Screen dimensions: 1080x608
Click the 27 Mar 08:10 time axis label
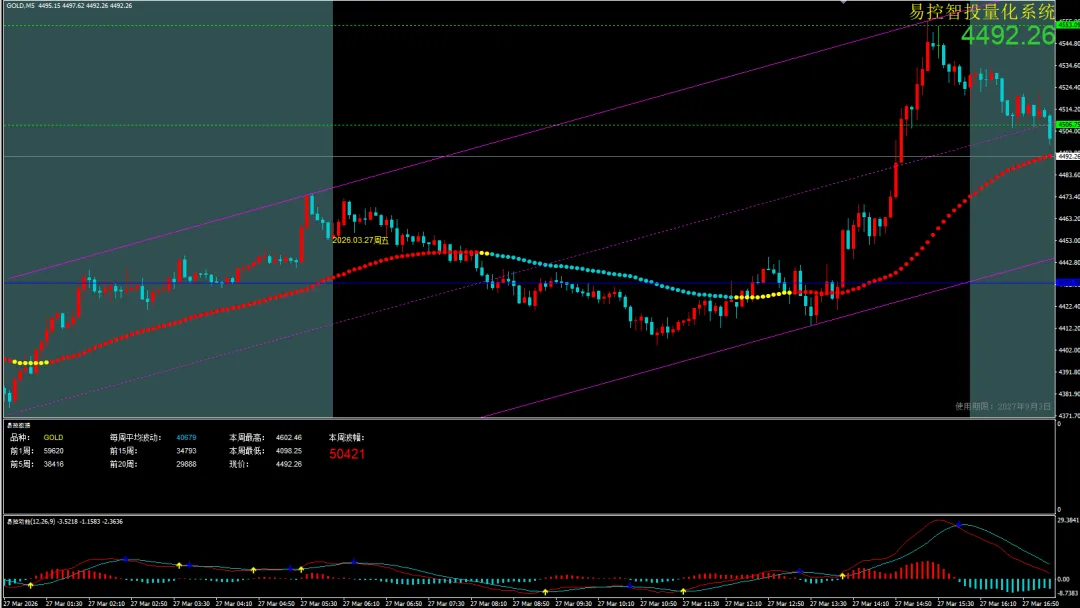(x=489, y=604)
